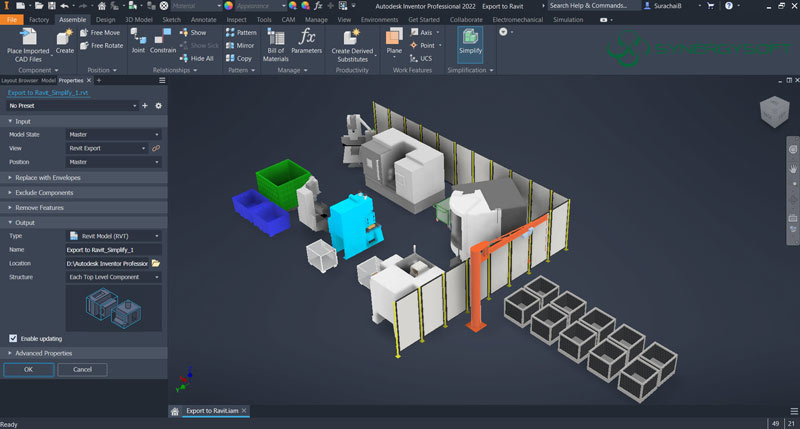
Task: Activate the Joint tool
Action: tap(138, 41)
